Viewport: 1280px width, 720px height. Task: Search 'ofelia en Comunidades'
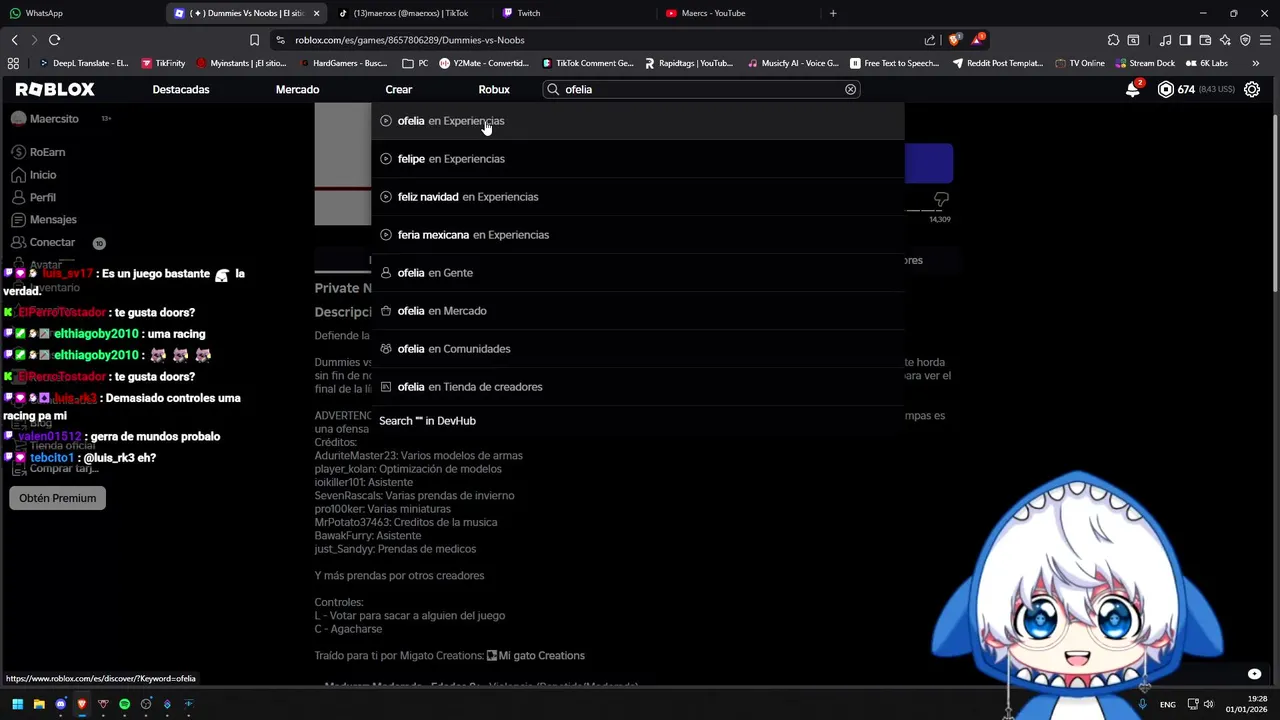[638, 349]
